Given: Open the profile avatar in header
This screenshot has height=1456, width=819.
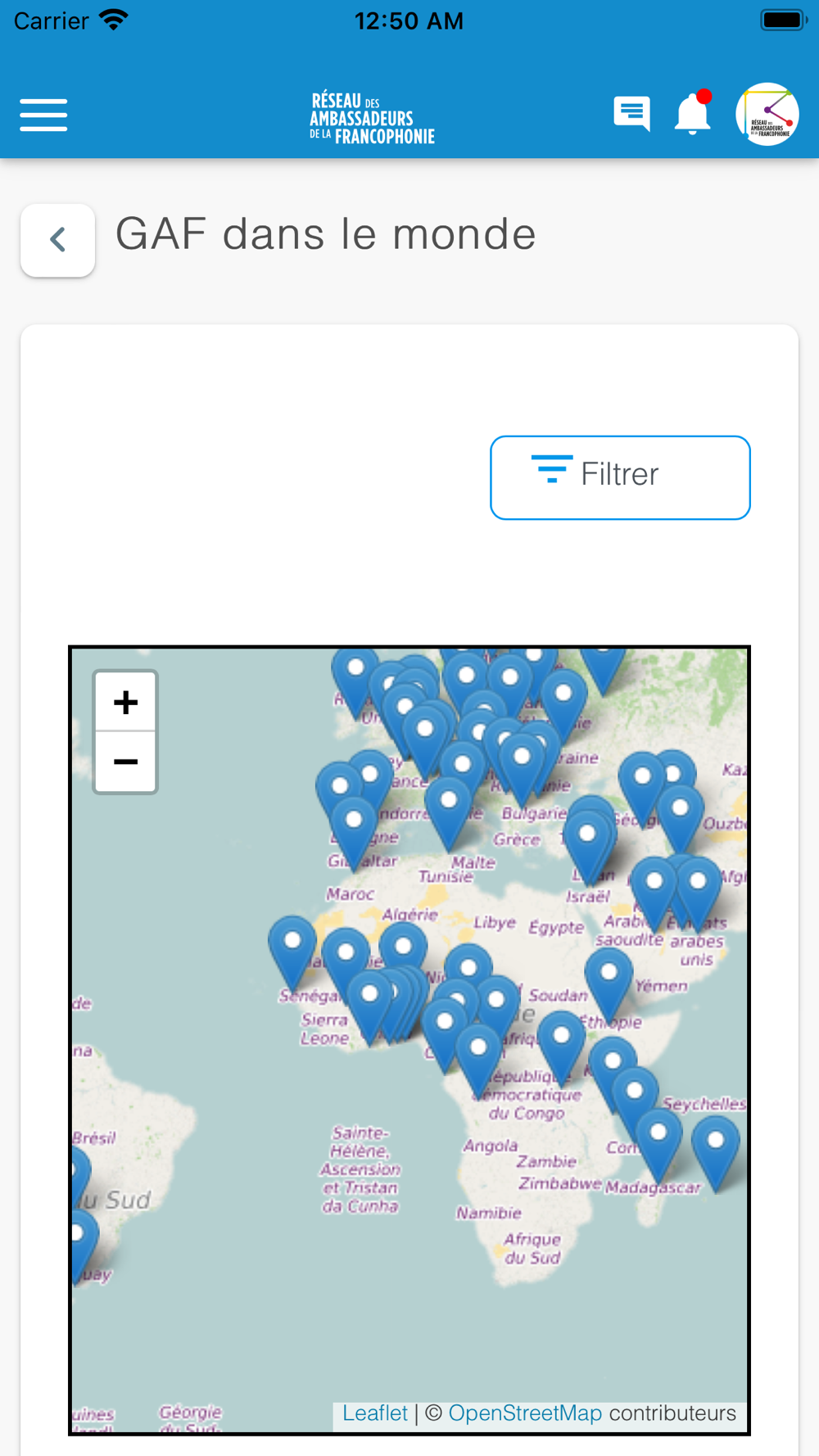Looking at the screenshot, I should (767, 114).
